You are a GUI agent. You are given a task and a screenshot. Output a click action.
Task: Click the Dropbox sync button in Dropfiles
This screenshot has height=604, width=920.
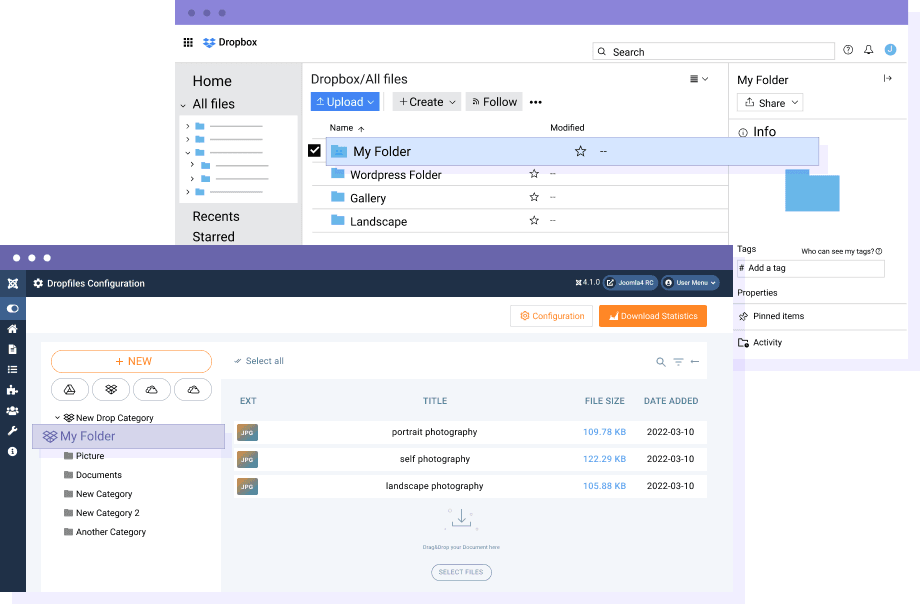pyautogui.click(x=111, y=389)
